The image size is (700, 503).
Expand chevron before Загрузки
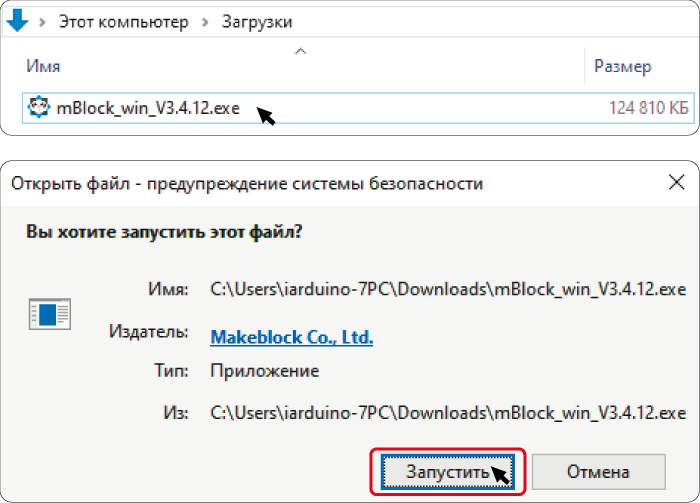205,21
